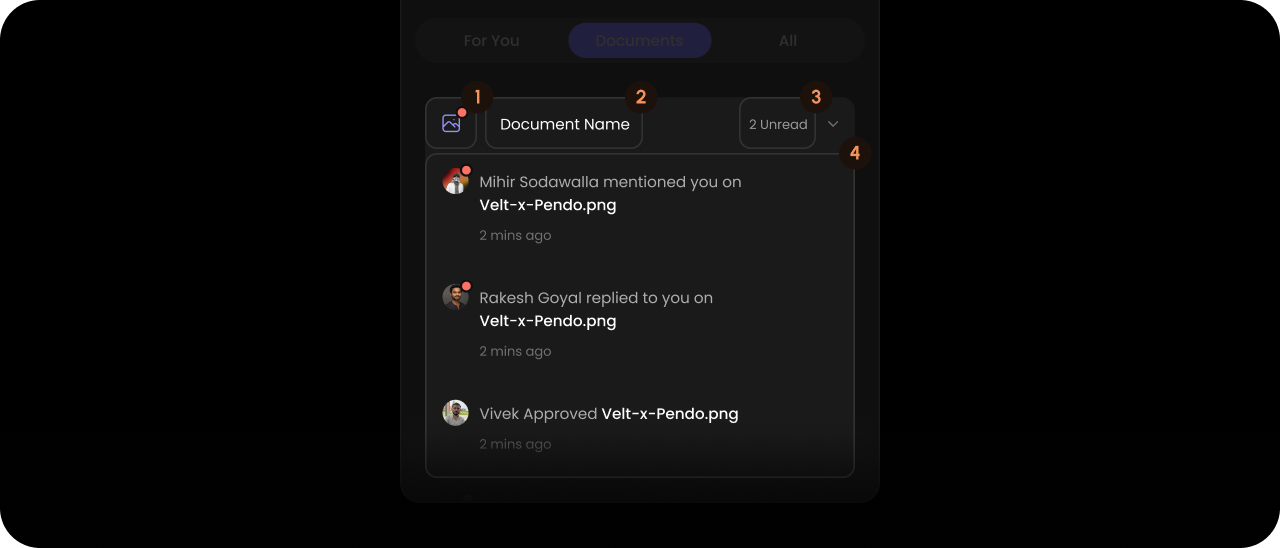This screenshot has height=548, width=1280.
Task: Click Rakesh Goyal's avatar
Action: click(455, 297)
